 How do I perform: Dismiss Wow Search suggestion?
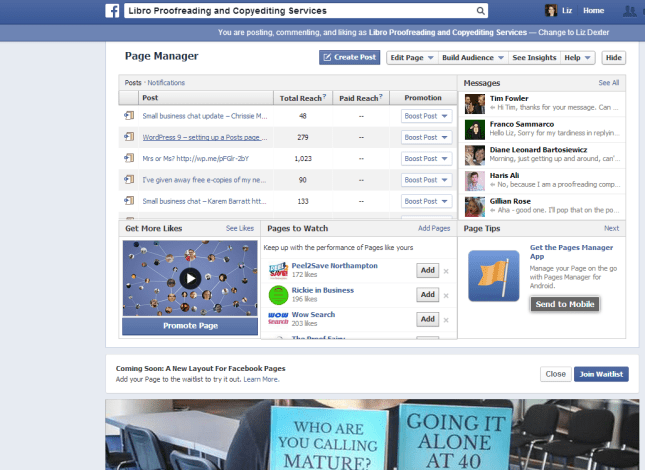click(446, 320)
